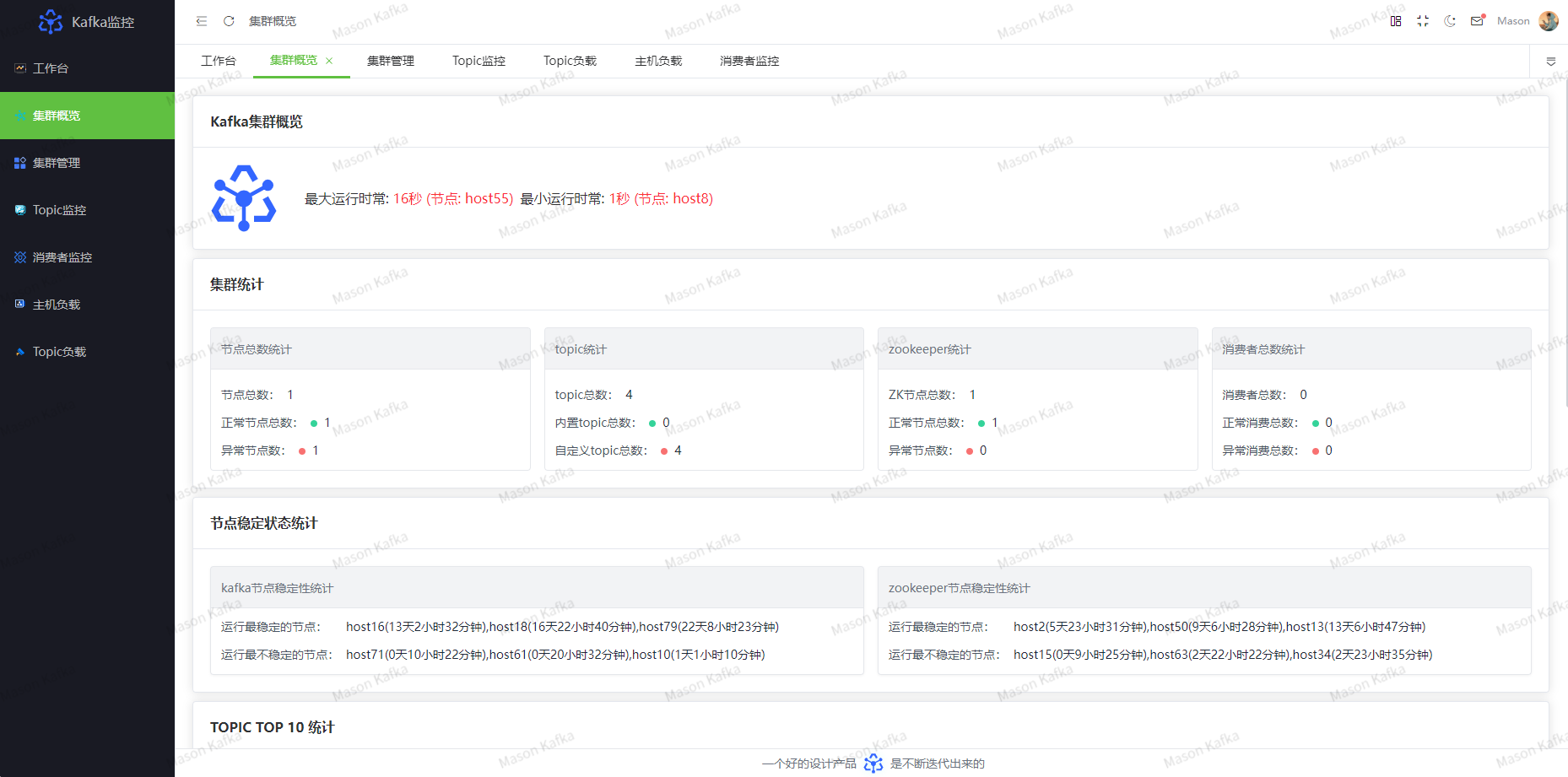
Task: Click the large Kafka cluster overview icon
Action: (244, 198)
